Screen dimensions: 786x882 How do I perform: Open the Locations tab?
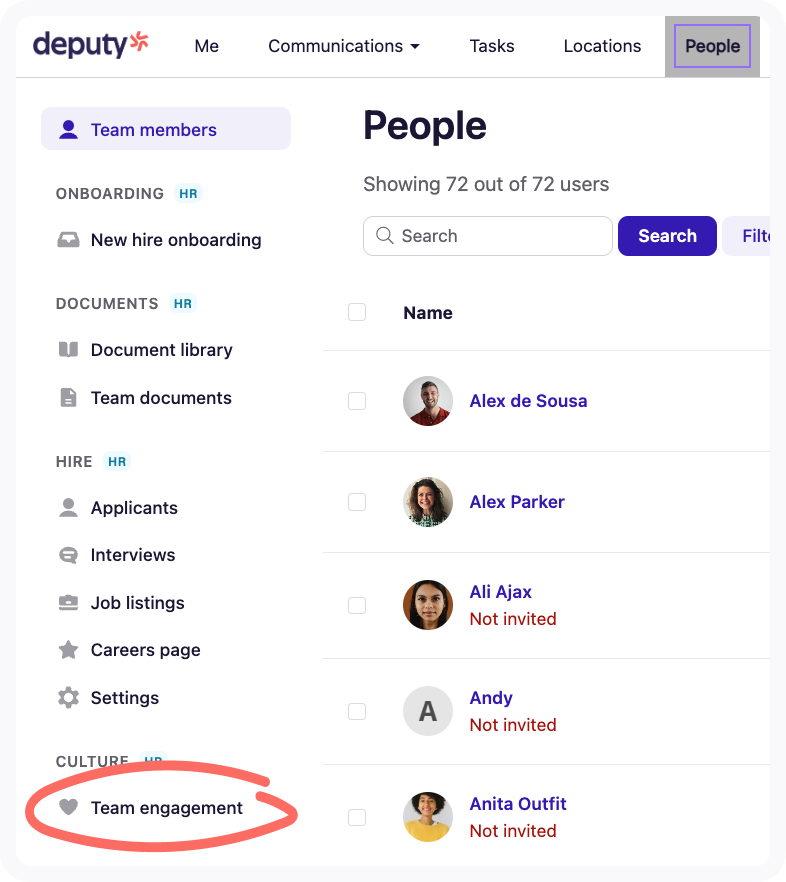tap(602, 46)
